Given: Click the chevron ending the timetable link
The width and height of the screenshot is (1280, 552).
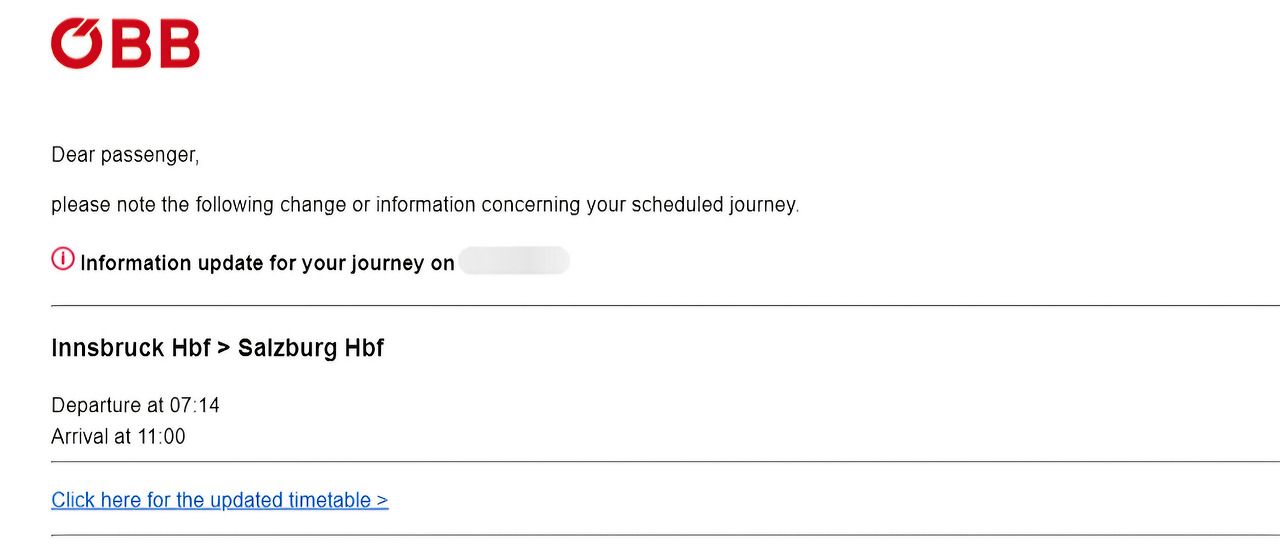Looking at the screenshot, I should 382,501.
